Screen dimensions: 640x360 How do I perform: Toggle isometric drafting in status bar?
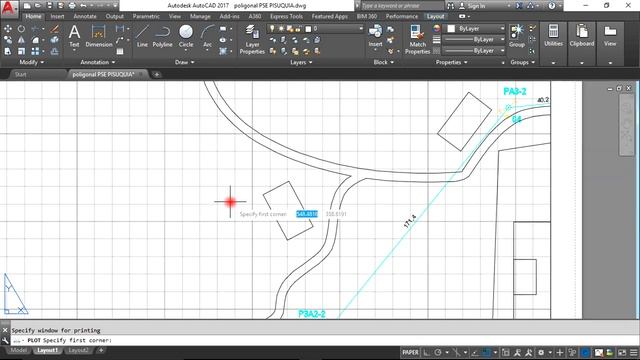[x=457, y=352]
